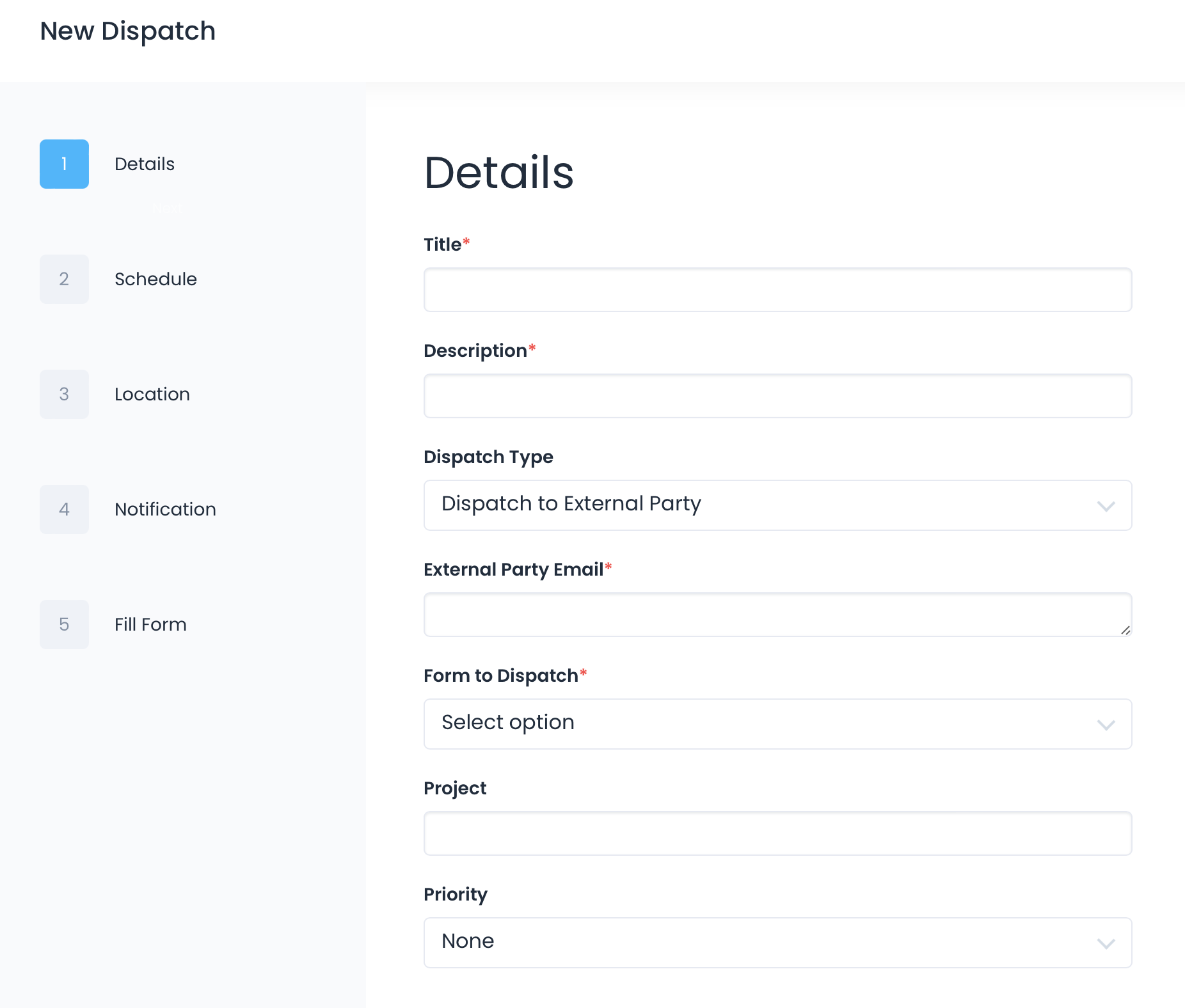Click the step 4 number badge
The height and width of the screenshot is (1008, 1185).
[x=64, y=509]
